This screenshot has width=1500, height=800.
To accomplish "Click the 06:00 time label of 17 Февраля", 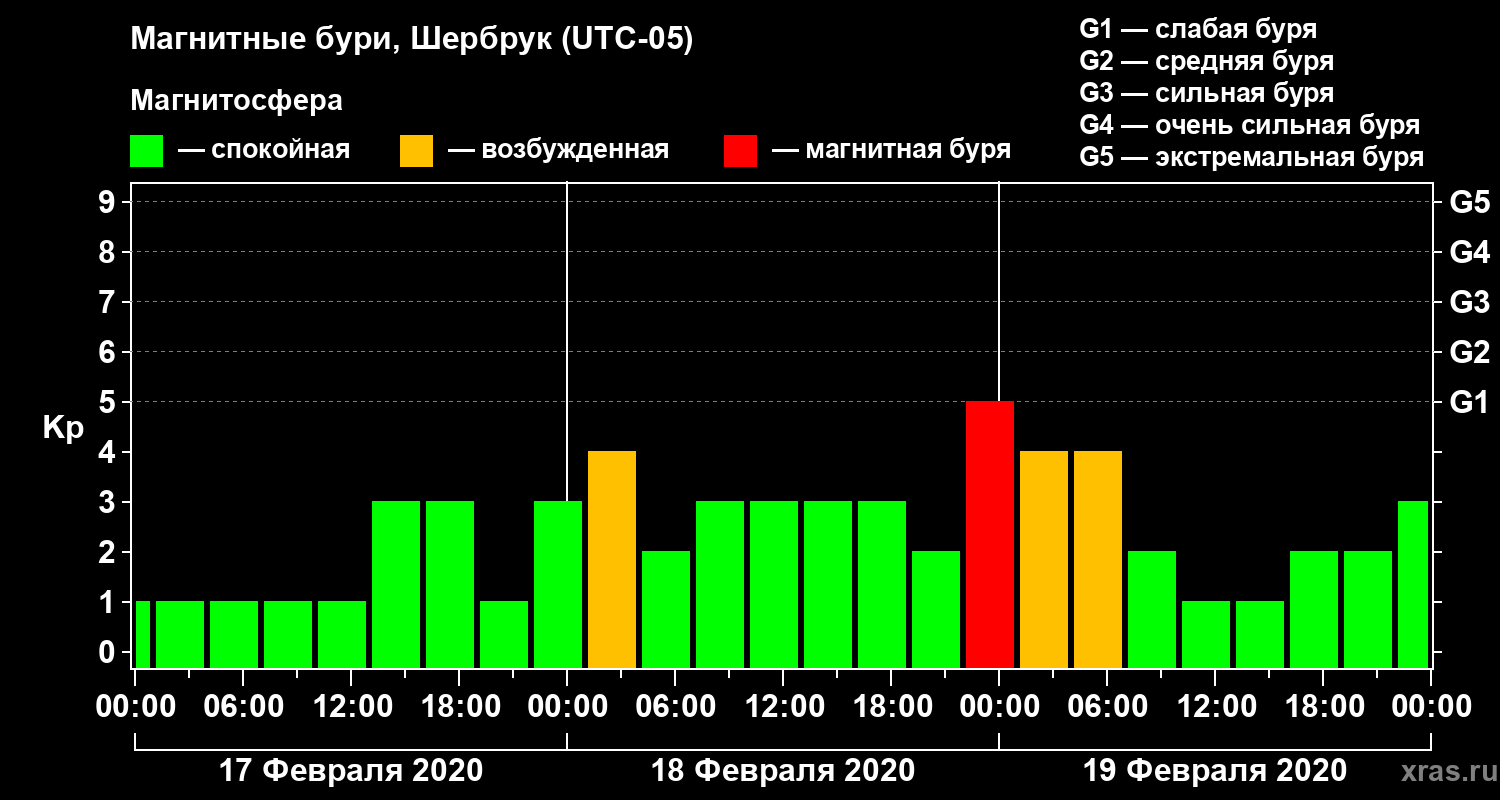I will point(243,707).
